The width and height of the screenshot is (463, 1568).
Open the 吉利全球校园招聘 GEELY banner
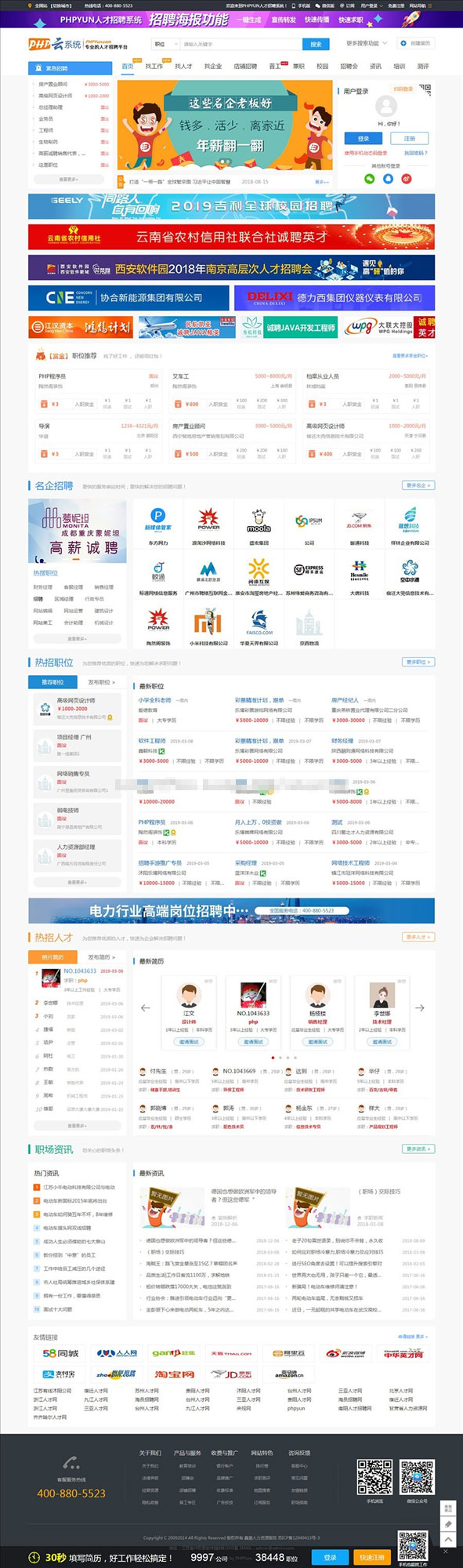231,206
